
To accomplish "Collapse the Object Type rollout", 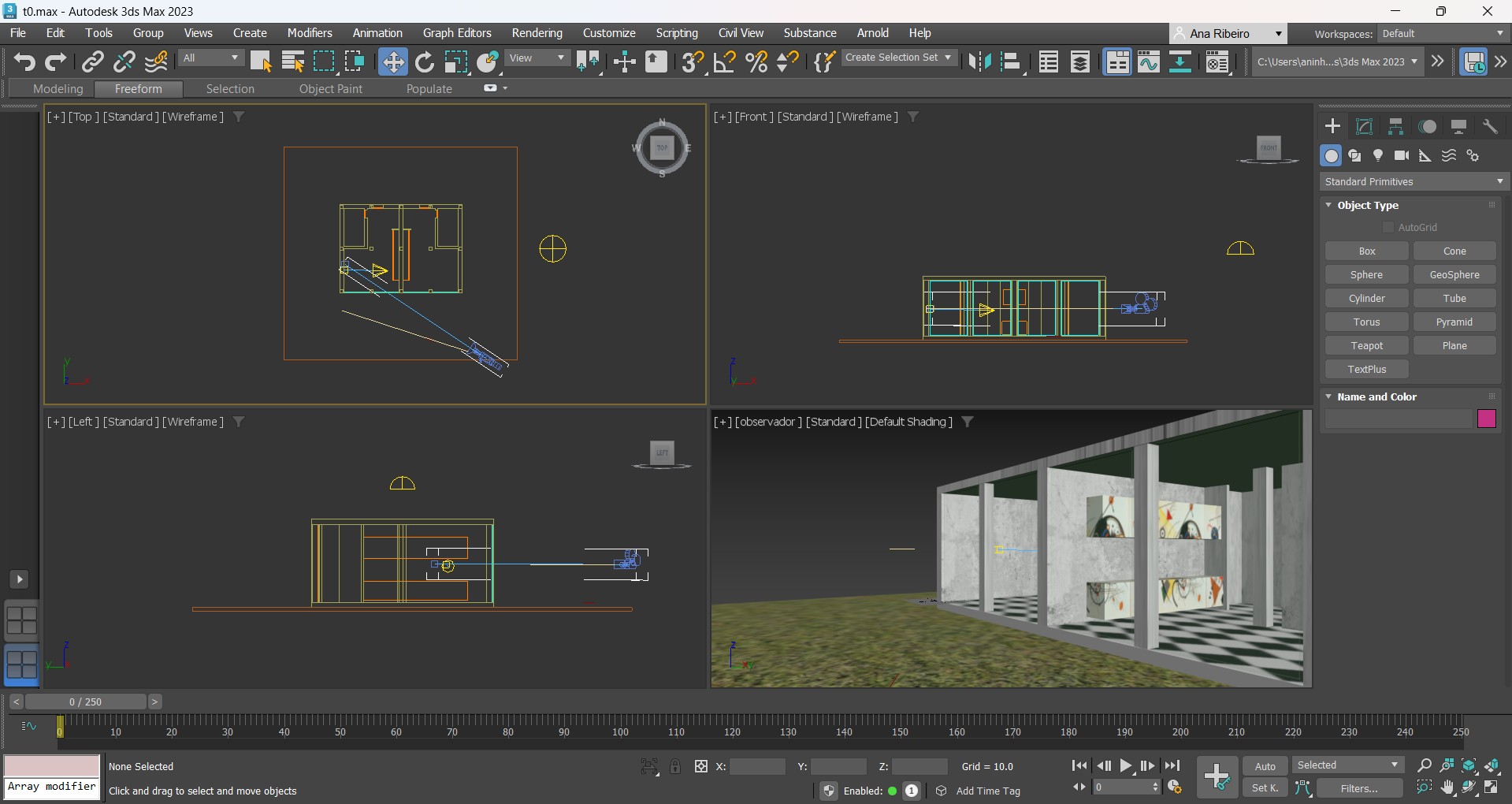I will [1329, 205].
